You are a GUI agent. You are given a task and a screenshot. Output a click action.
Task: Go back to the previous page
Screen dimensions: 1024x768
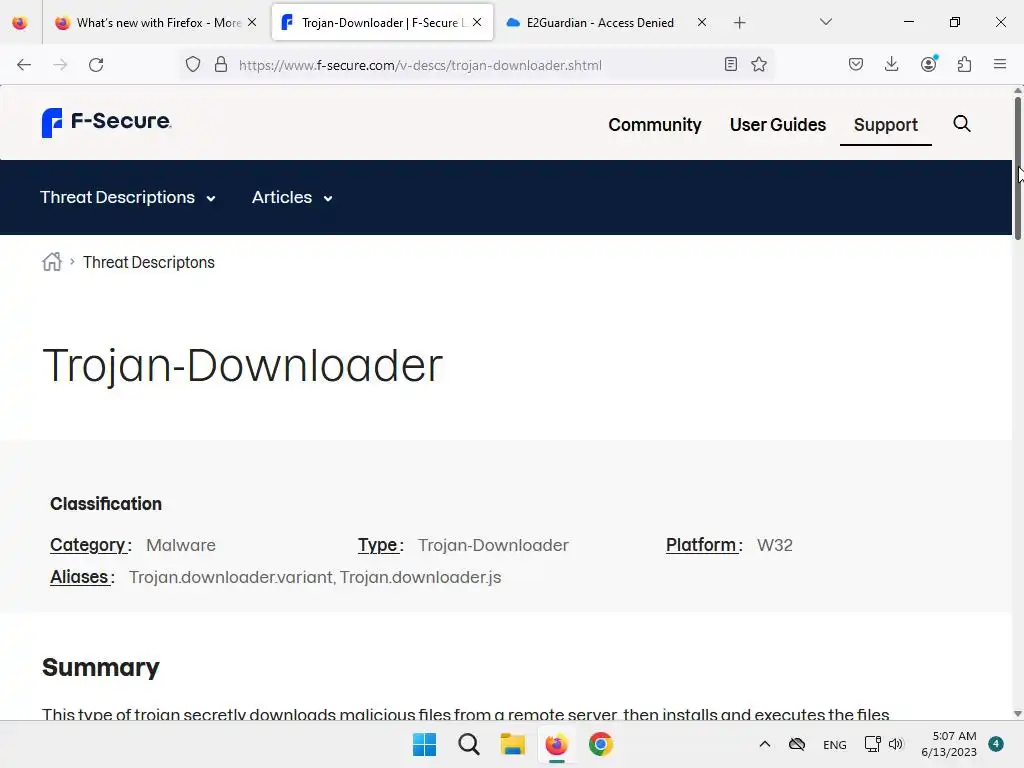click(x=24, y=65)
